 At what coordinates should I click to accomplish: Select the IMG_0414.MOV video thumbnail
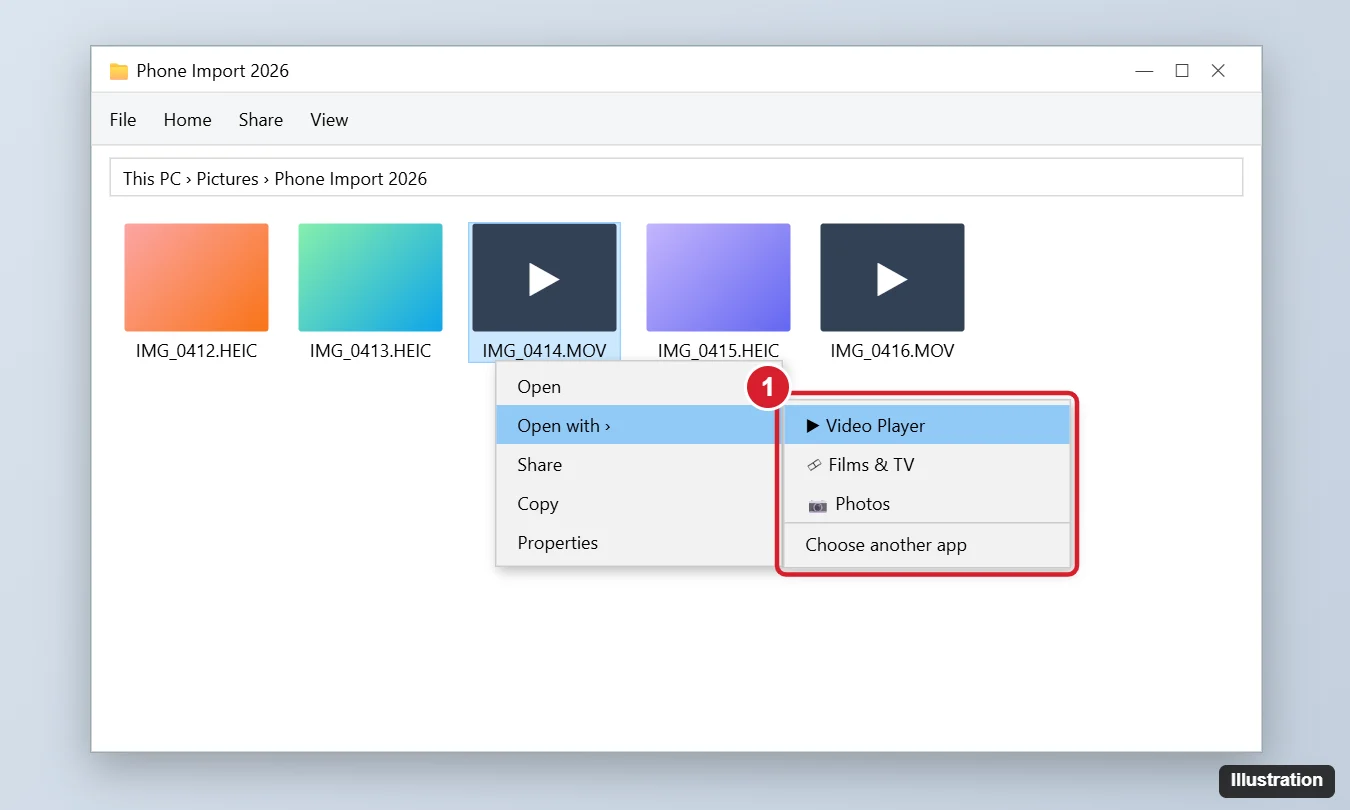pyautogui.click(x=544, y=277)
